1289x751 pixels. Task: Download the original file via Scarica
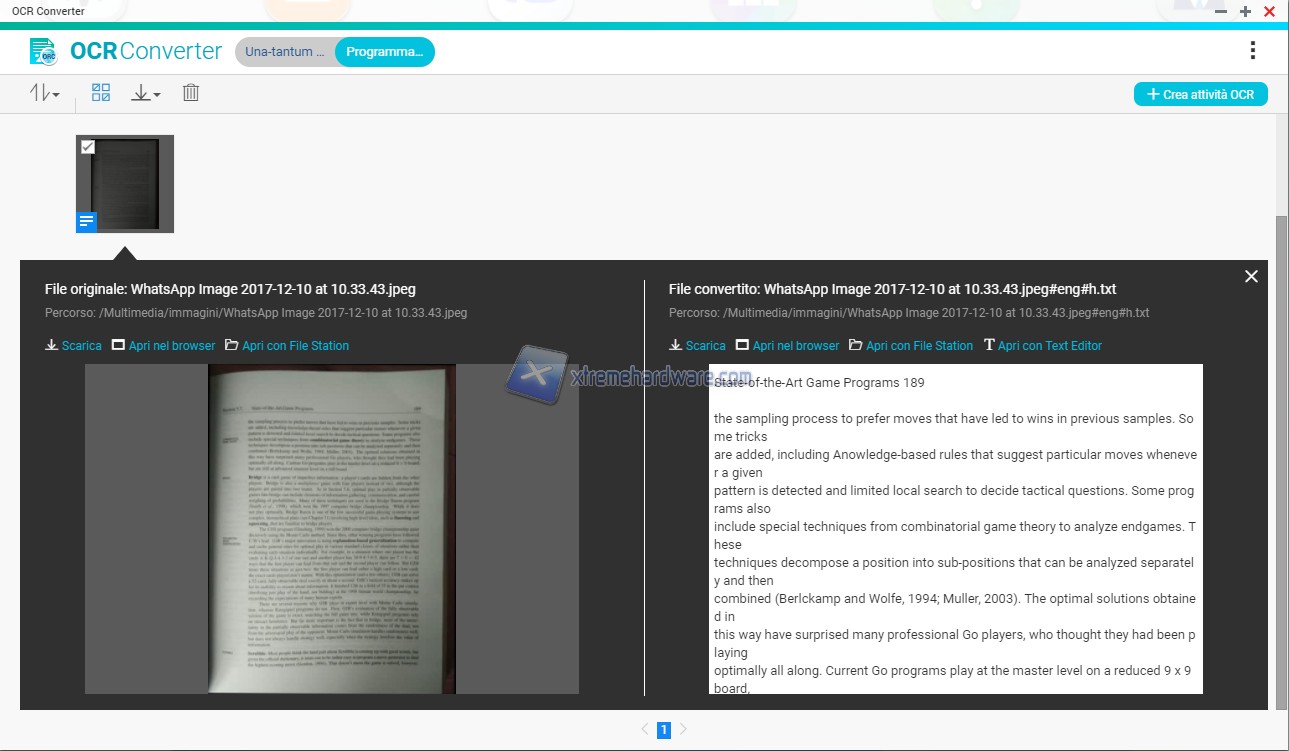click(73, 346)
